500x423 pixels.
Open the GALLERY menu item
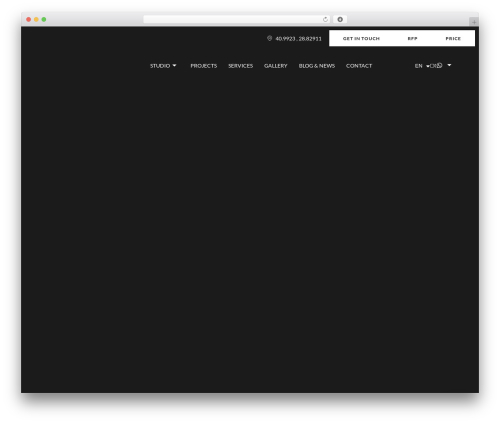click(275, 66)
